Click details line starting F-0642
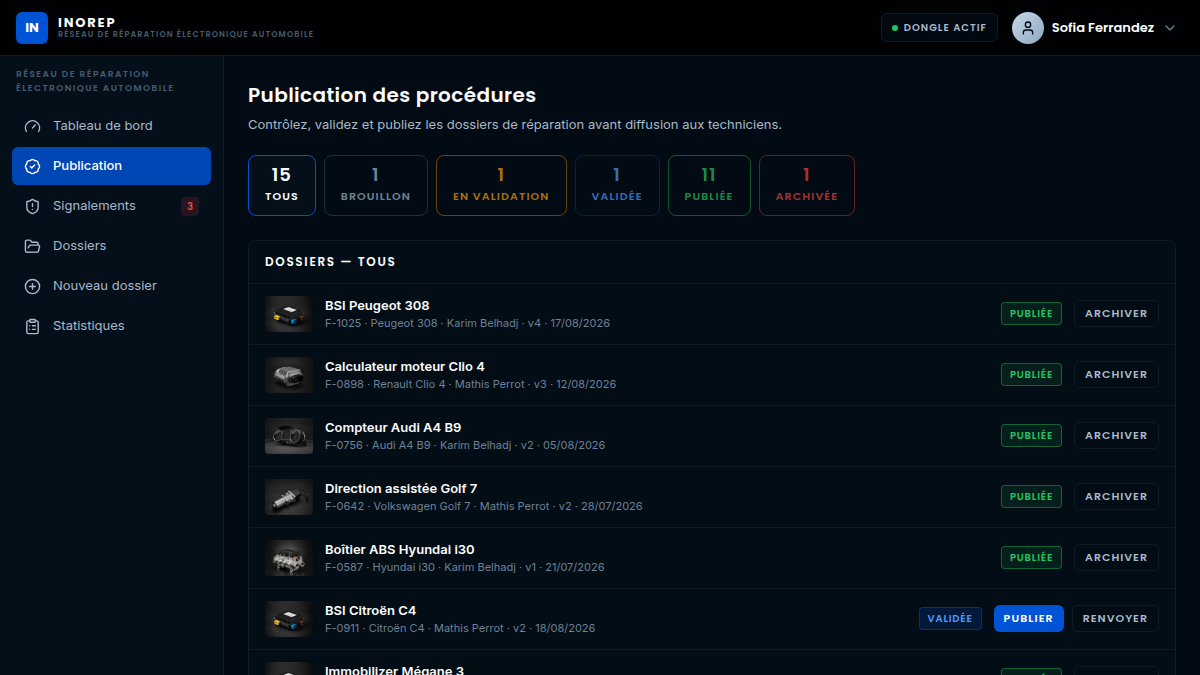This screenshot has height=675, width=1200. click(x=484, y=507)
